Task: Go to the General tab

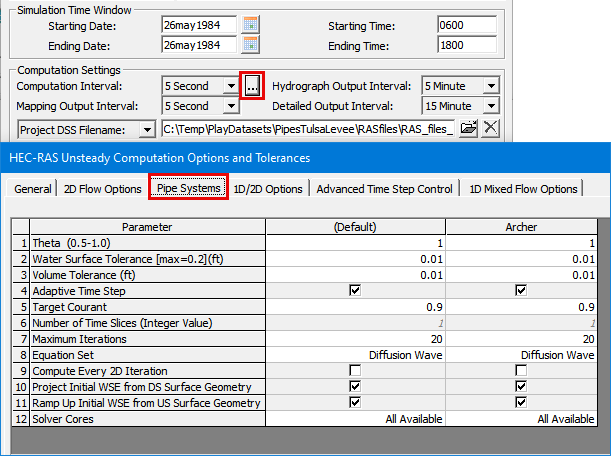Action: click(x=33, y=189)
